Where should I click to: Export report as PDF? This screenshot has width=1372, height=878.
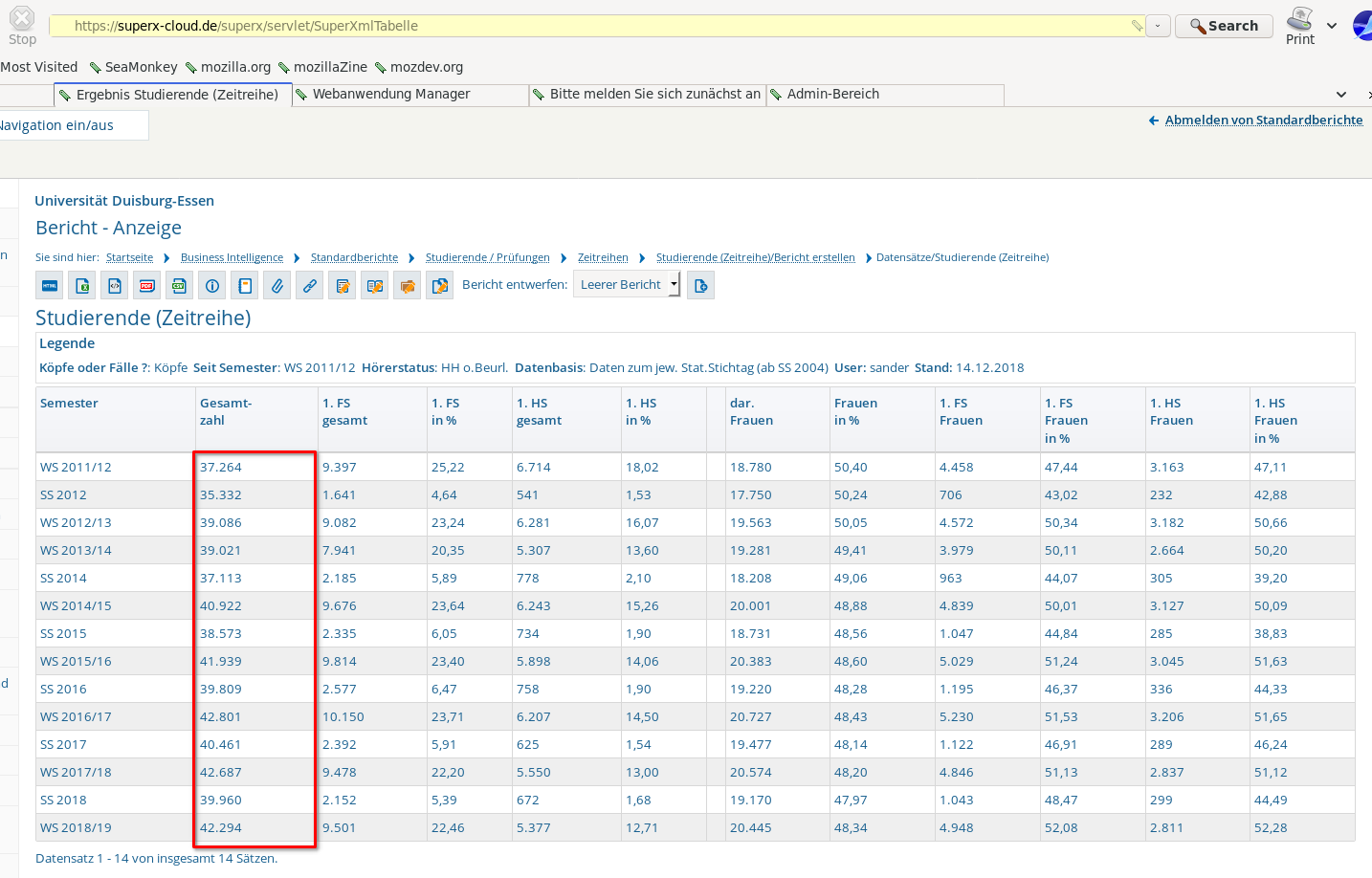tap(147, 285)
